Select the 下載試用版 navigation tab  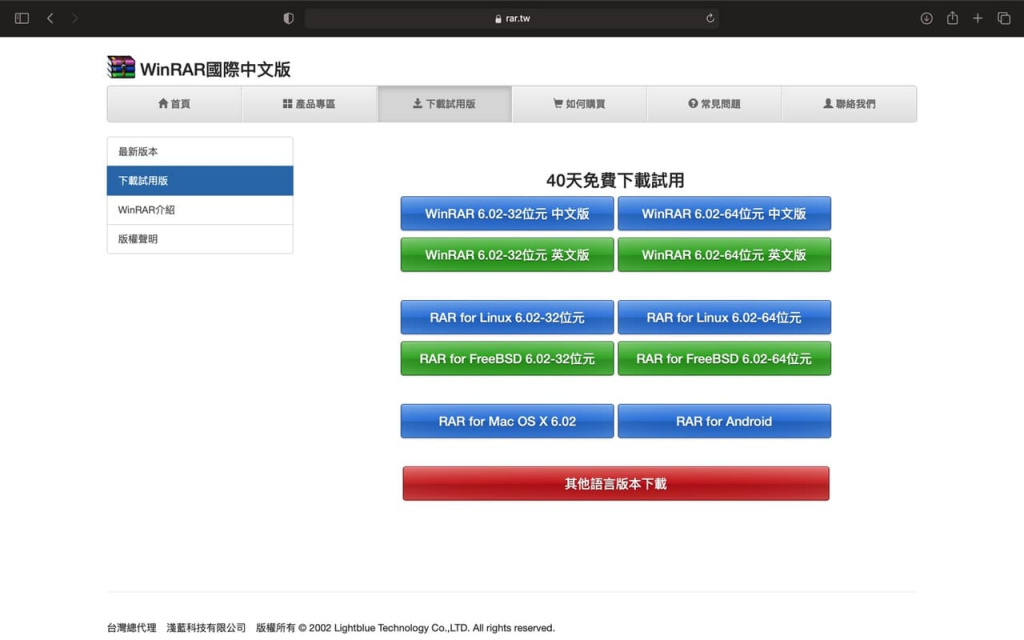(444, 104)
